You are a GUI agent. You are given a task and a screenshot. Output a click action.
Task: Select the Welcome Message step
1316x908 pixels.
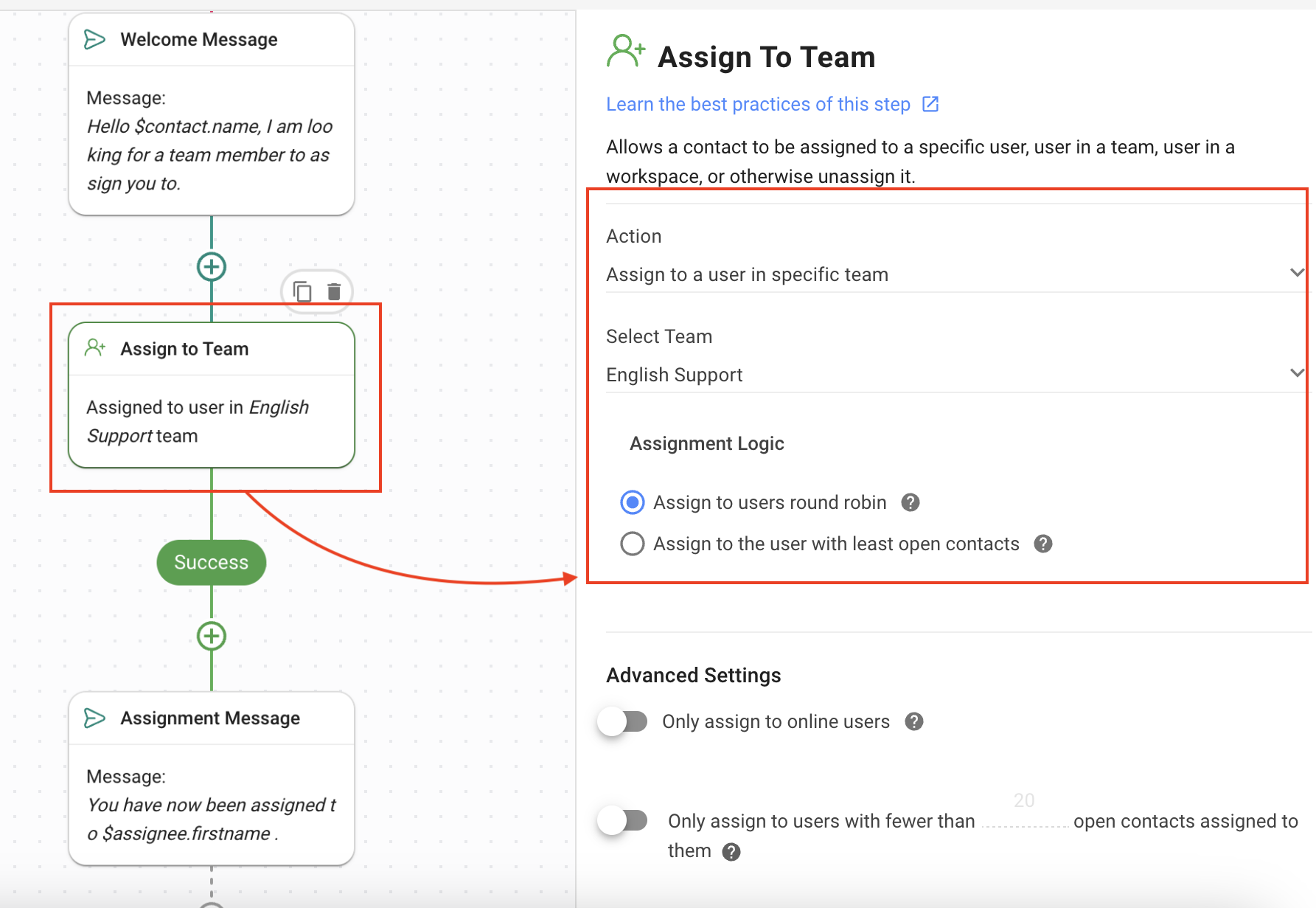point(212,114)
